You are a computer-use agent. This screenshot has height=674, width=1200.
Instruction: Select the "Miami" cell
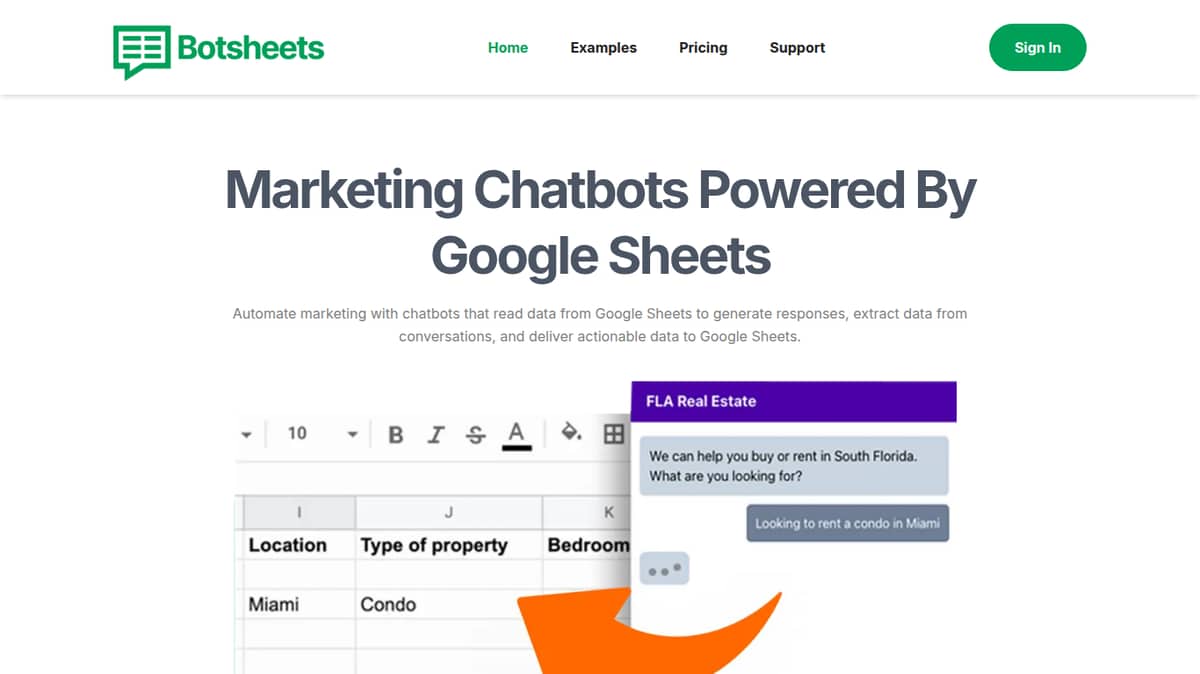299,604
